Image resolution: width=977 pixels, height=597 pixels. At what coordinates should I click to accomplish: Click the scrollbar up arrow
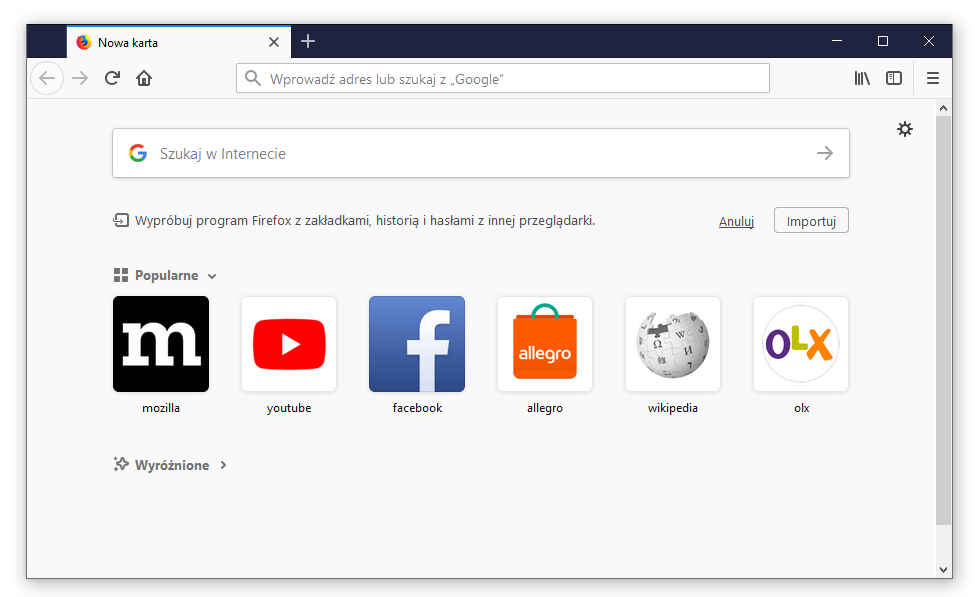[x=943, y=108]
